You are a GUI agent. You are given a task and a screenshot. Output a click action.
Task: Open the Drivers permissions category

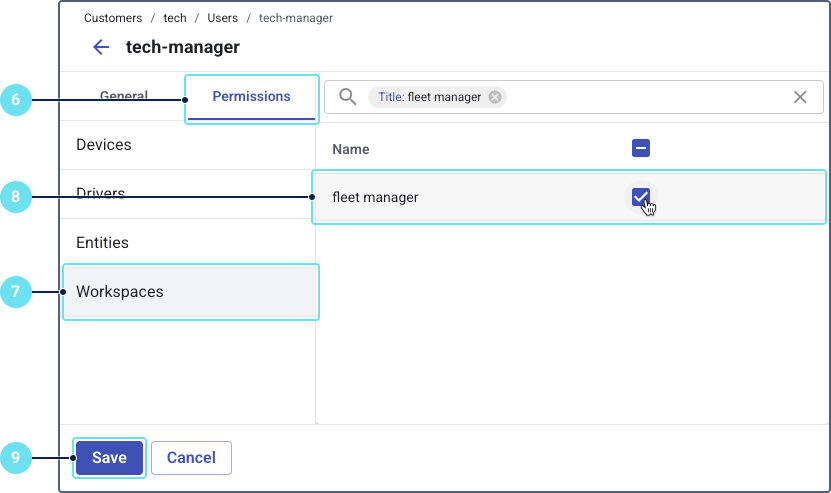coord(100,194)
